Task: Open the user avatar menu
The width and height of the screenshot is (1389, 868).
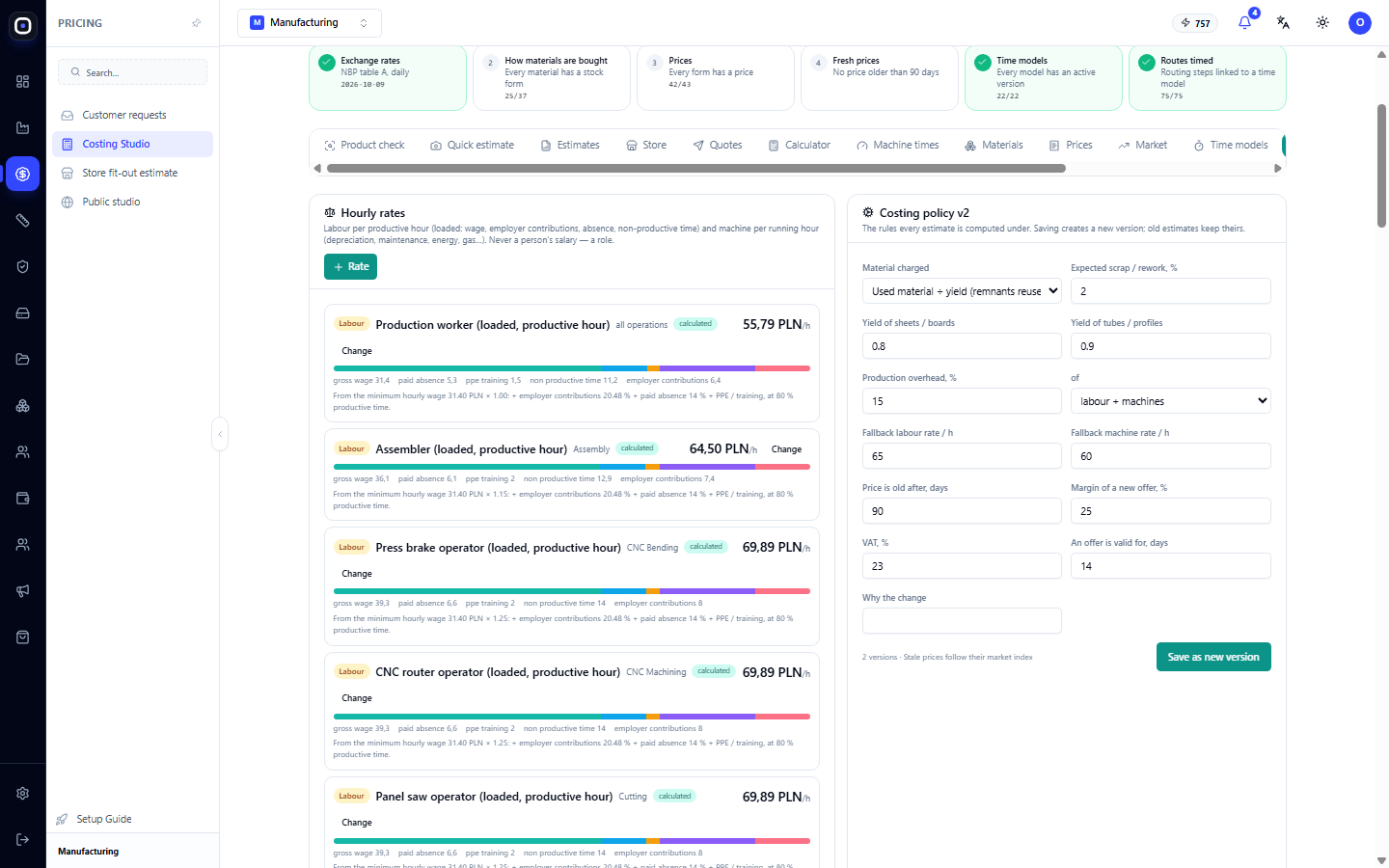Action: [x=1360, y=22]
